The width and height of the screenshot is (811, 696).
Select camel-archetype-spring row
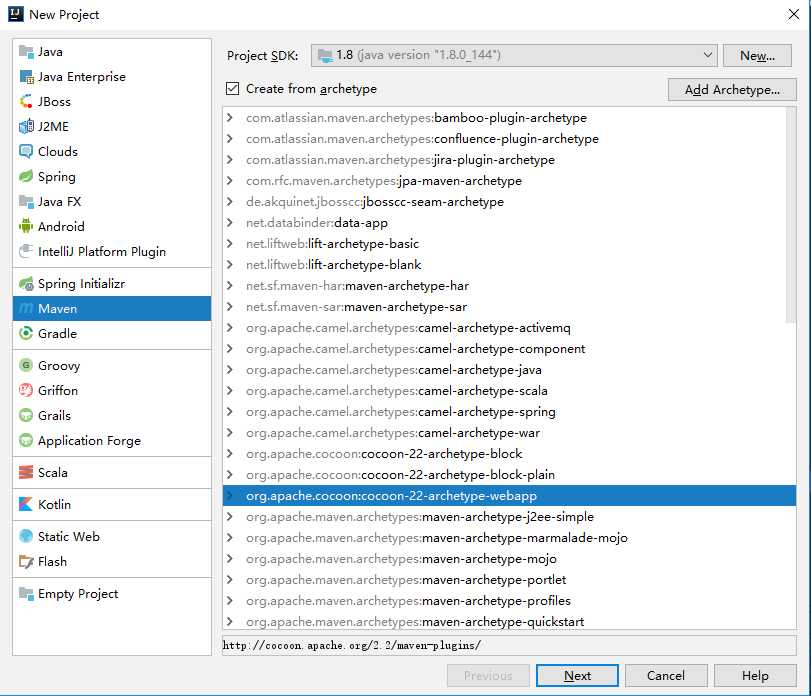pos(509,412)
